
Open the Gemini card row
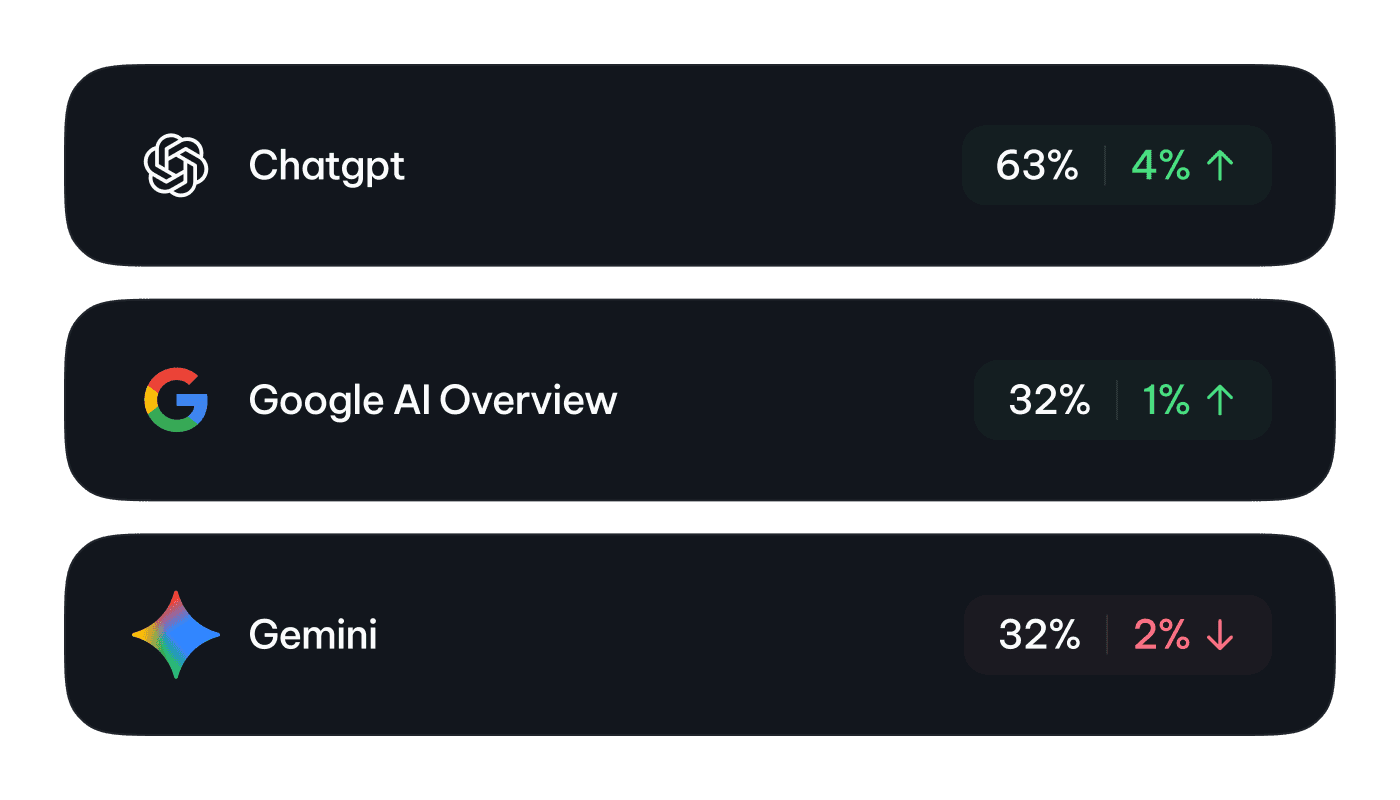click(700, 635)
